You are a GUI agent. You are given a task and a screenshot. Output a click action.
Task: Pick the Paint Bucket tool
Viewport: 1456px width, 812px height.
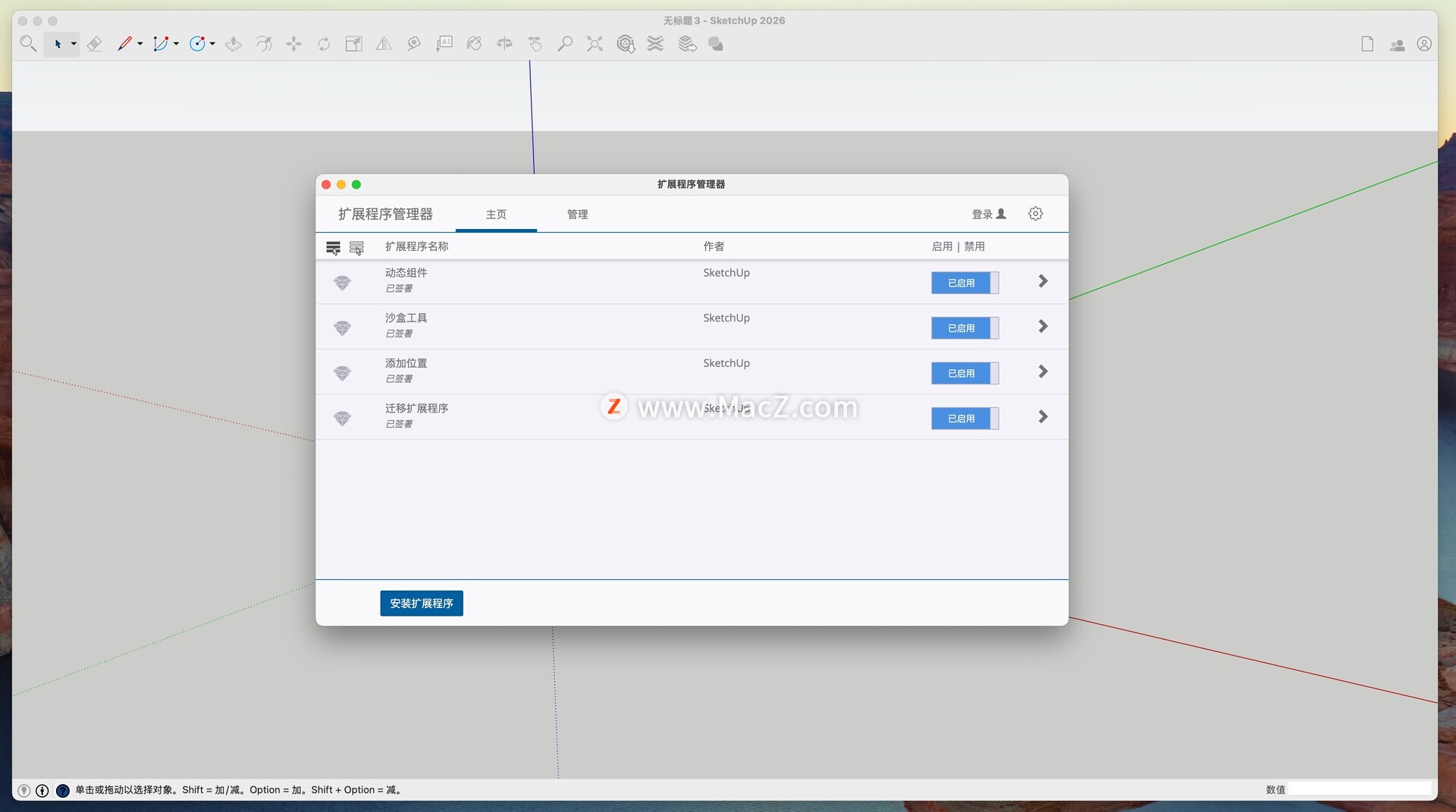(474, 44)
